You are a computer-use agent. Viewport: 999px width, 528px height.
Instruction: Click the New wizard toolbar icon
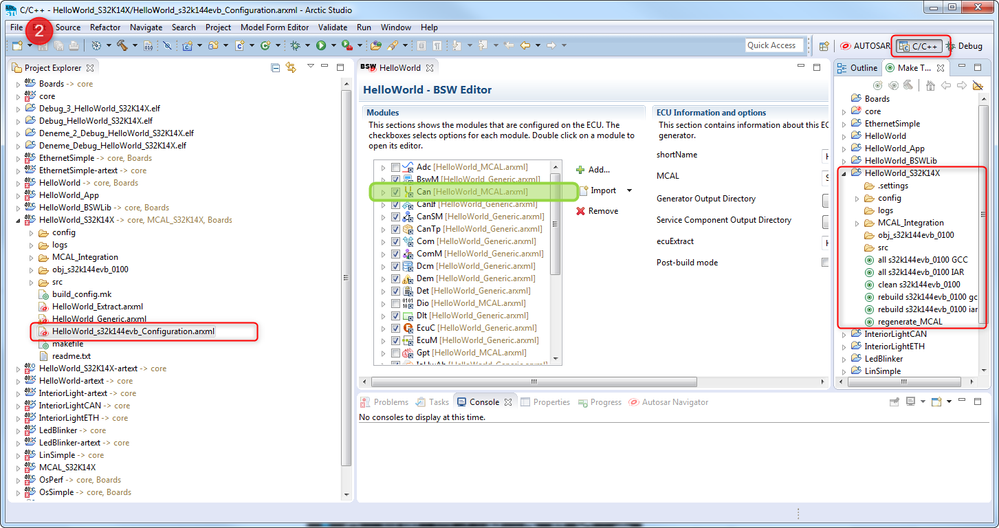[17, 45]
